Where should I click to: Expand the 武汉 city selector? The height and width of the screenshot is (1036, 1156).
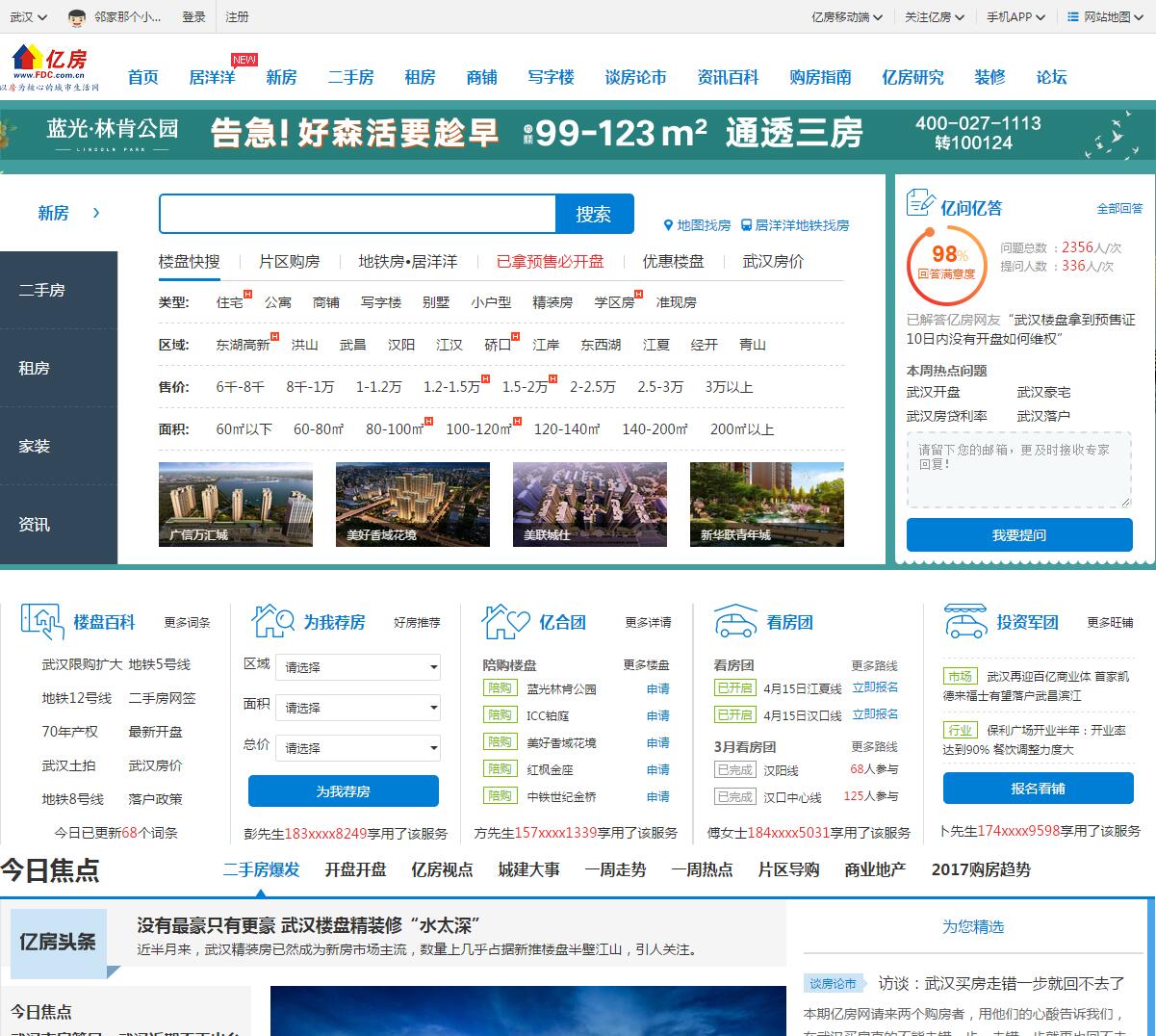(26, 17)
